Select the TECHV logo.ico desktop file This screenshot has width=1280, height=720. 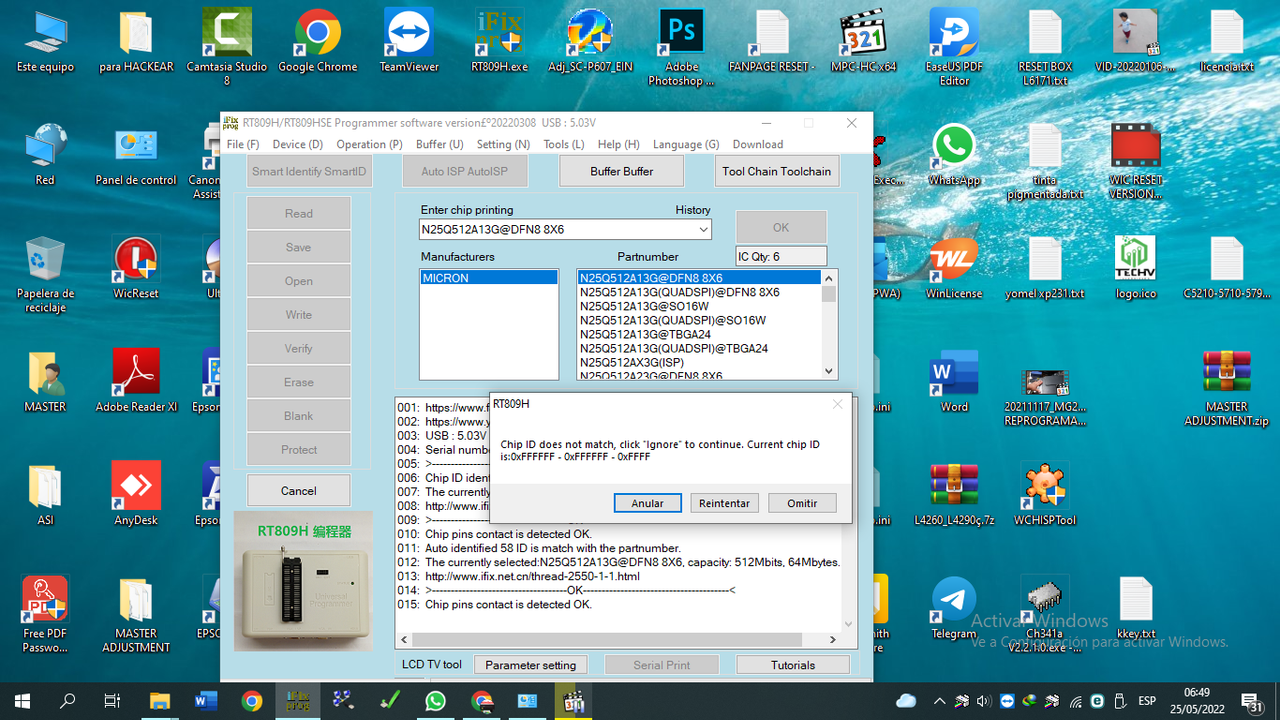coord(1136,267)
